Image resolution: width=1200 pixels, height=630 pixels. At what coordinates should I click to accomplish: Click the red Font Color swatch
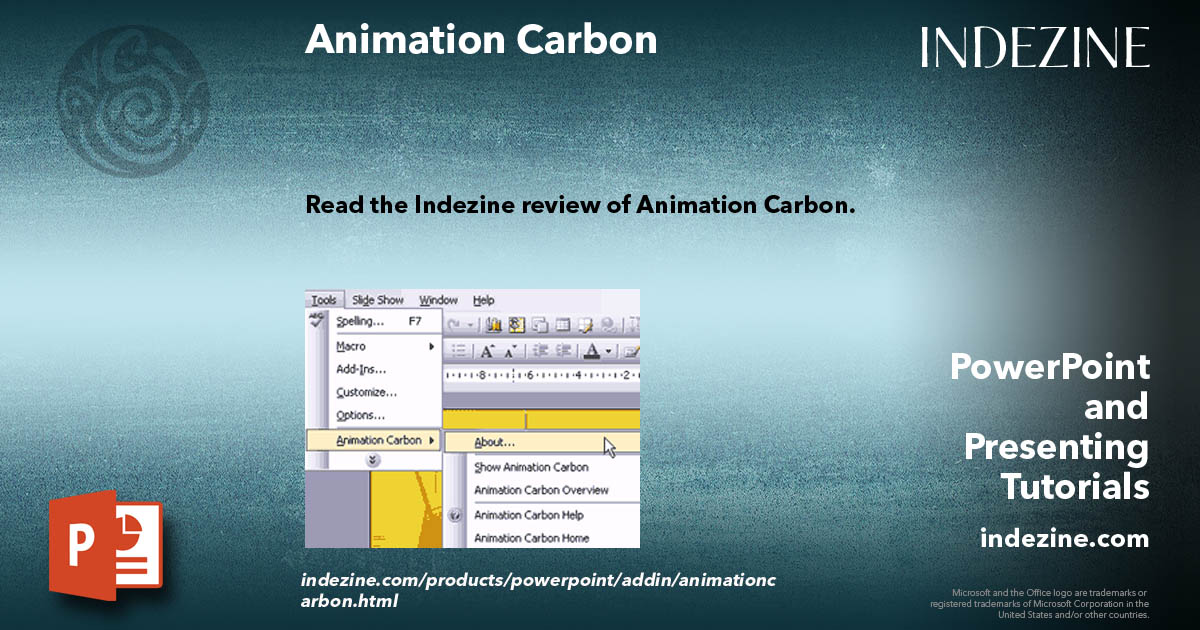coord(592,352)
